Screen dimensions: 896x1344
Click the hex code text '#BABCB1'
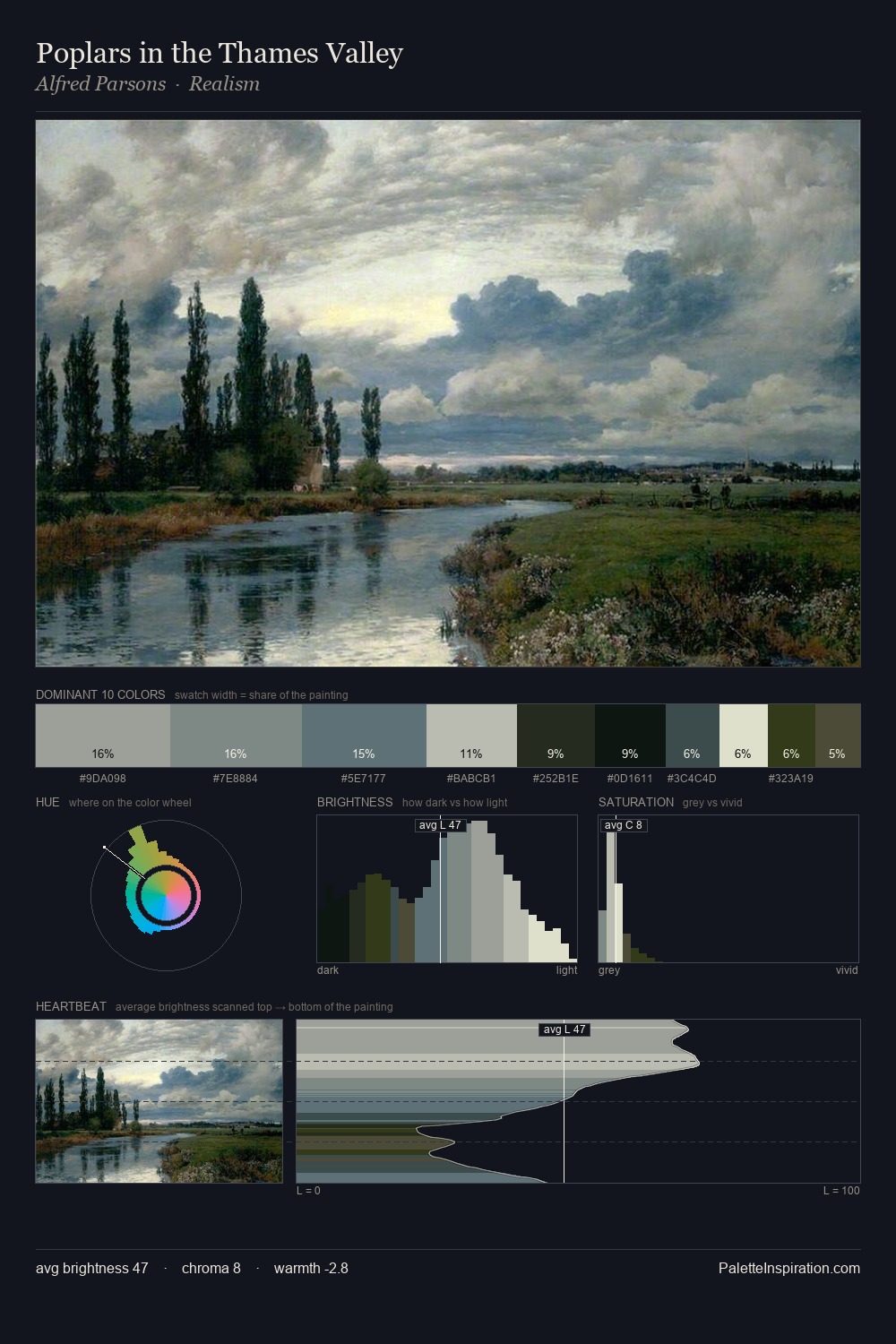(471, 779)
